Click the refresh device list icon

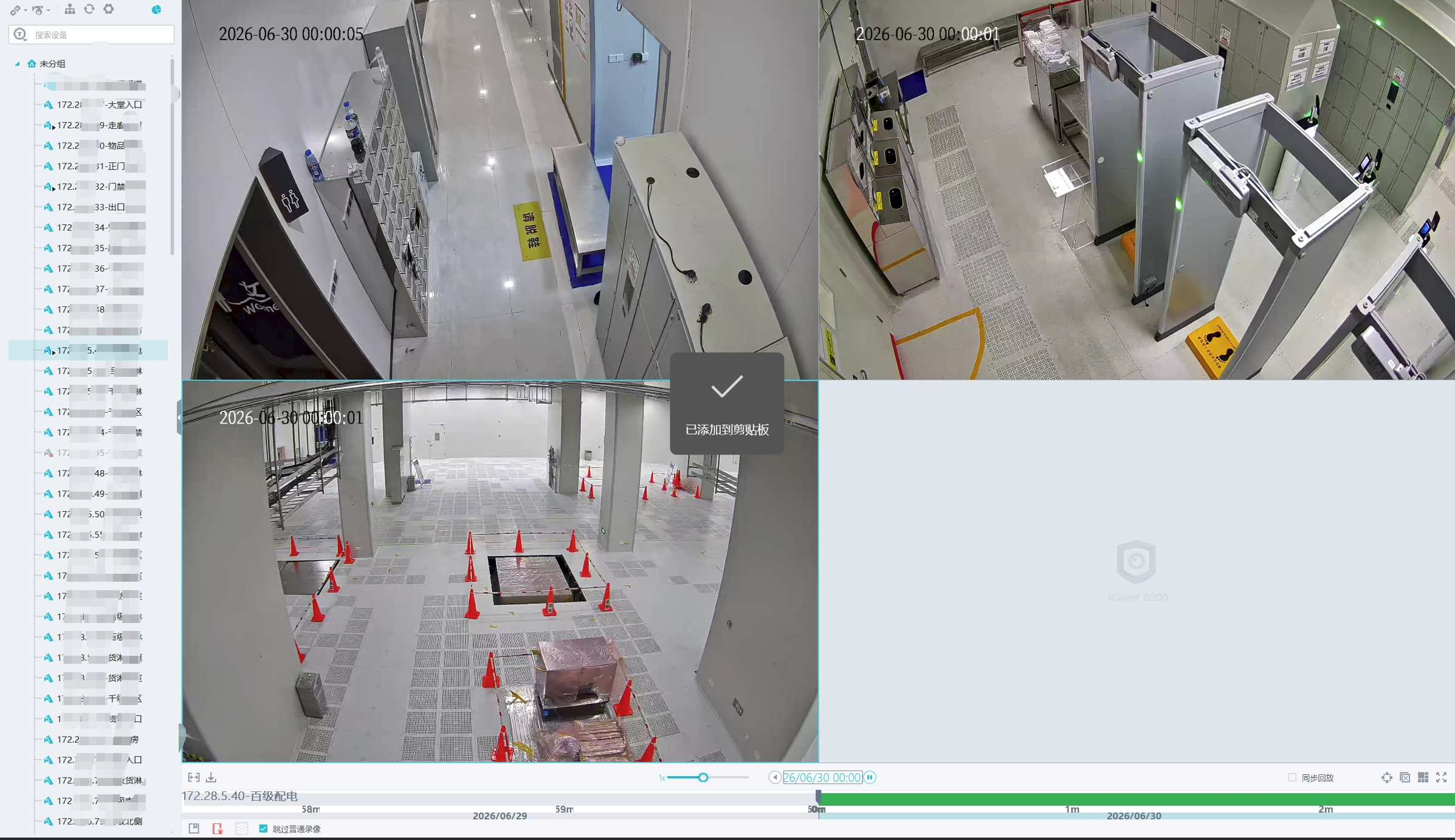(x=89, y=9)
